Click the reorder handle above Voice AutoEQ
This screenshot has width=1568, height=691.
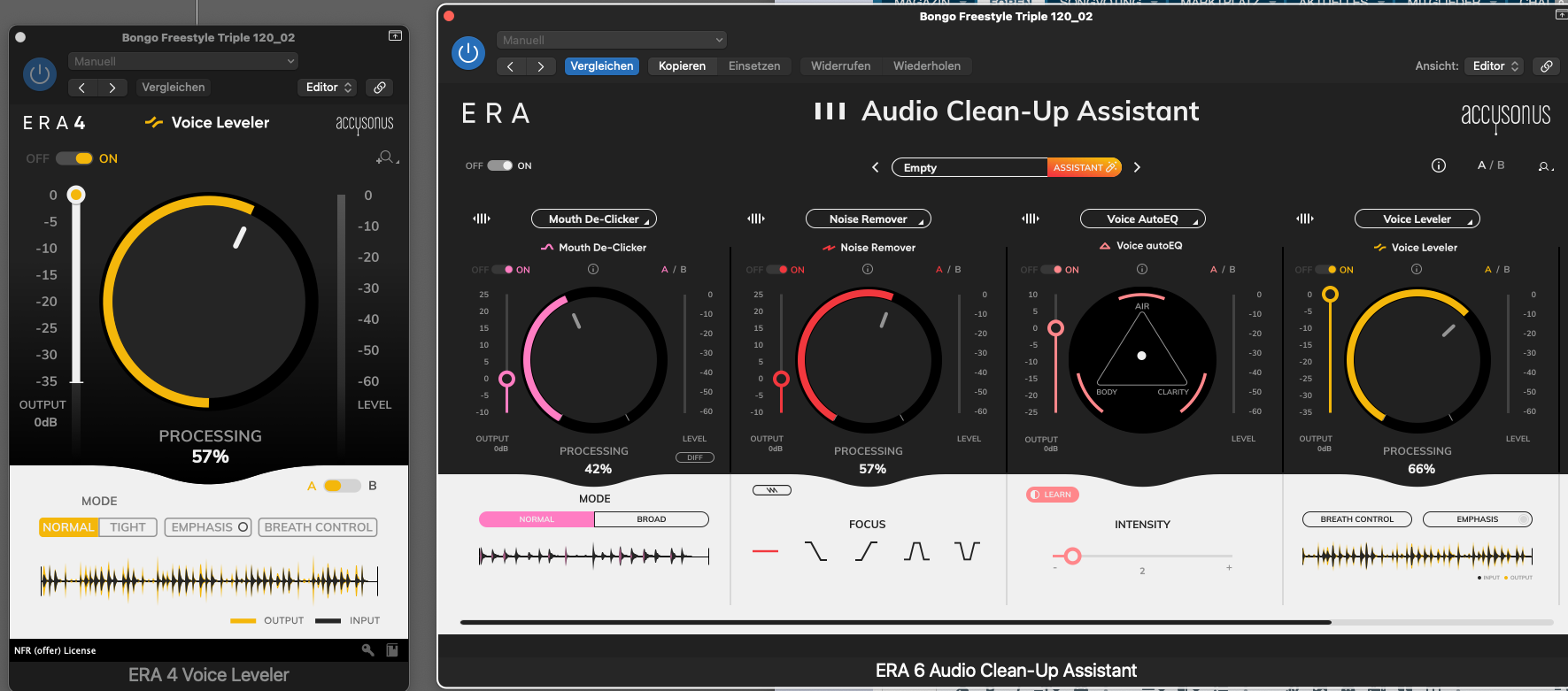[x=1031, y=219]
